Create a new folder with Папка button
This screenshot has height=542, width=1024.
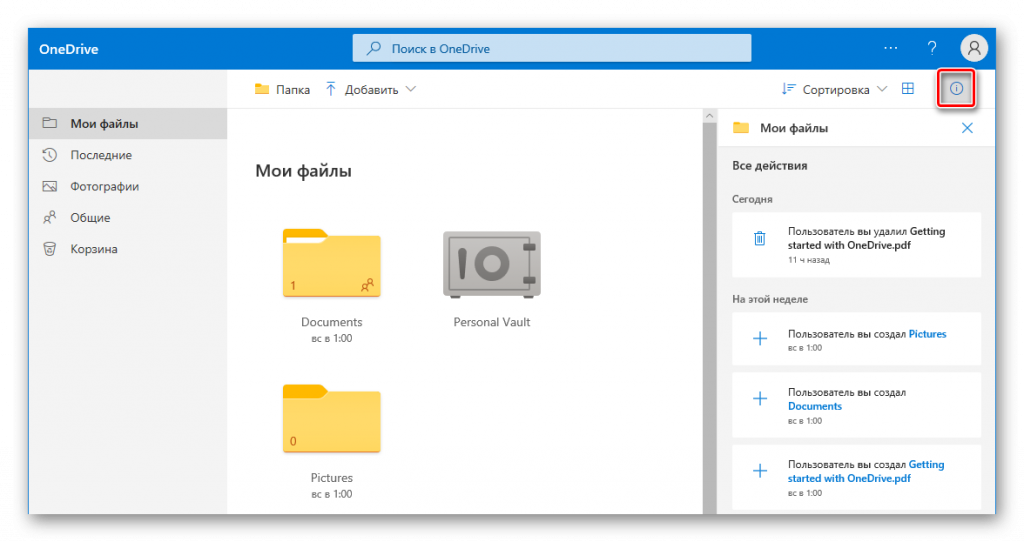pyautogui.click(x=282, y=89)
